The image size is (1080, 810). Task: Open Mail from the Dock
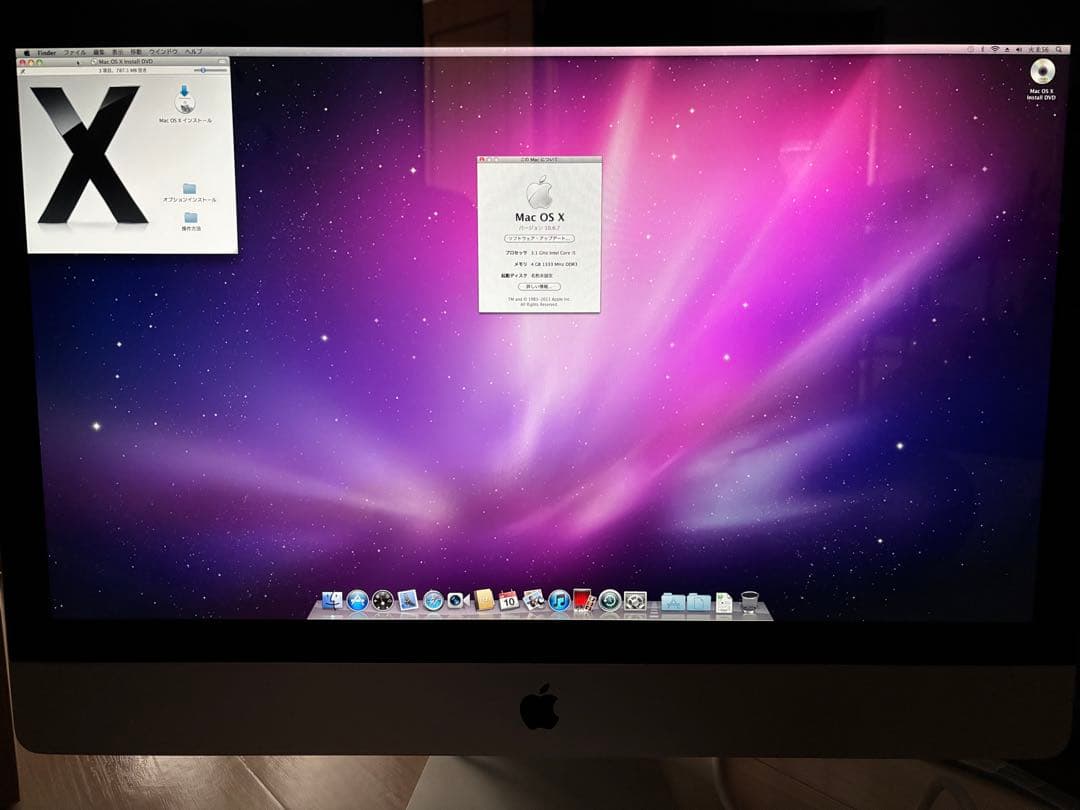click(406, 602)
